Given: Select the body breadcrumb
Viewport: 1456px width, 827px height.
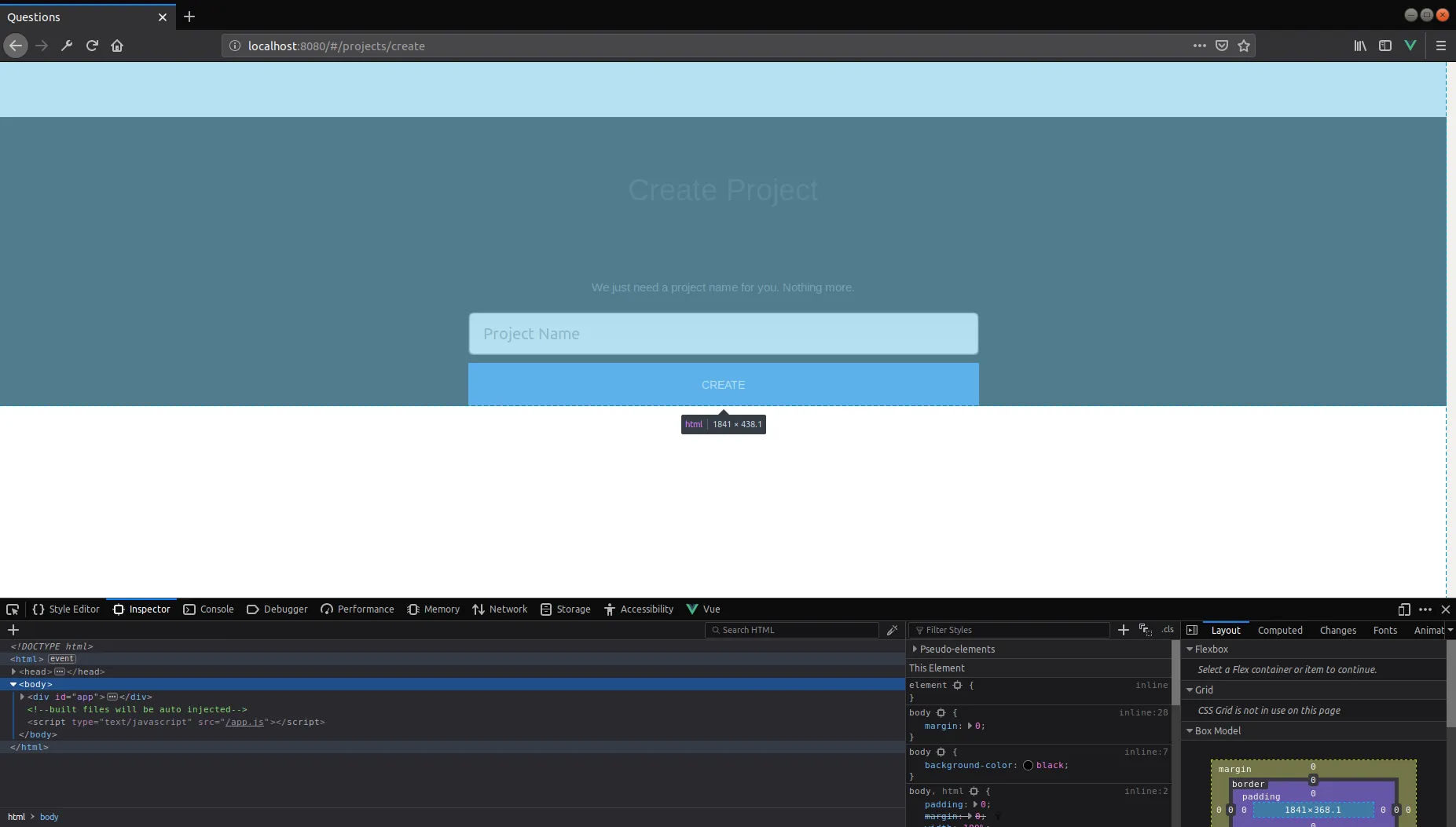Looking at the screenshot, I should point(50,817).
